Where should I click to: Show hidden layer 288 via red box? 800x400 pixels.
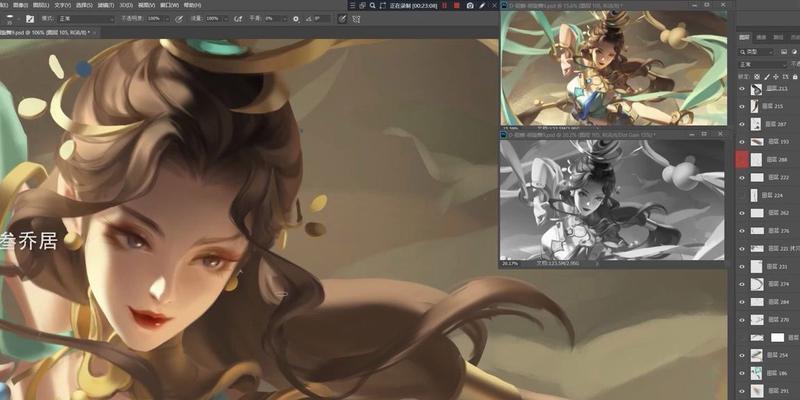point(742,160)
